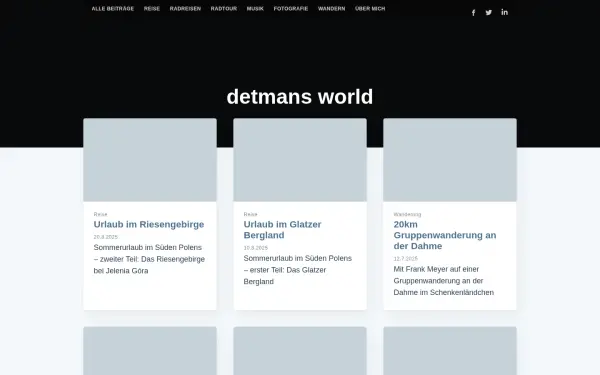This screenshot has width=600, height=375.
Task: Click the date 12.7.2025
Action: point(406,259)
